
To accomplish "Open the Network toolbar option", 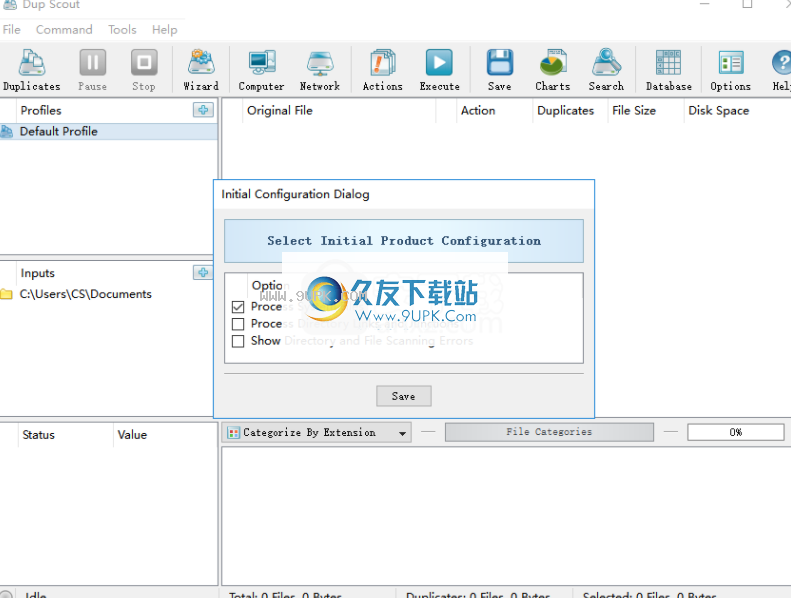I will point(320,70).
